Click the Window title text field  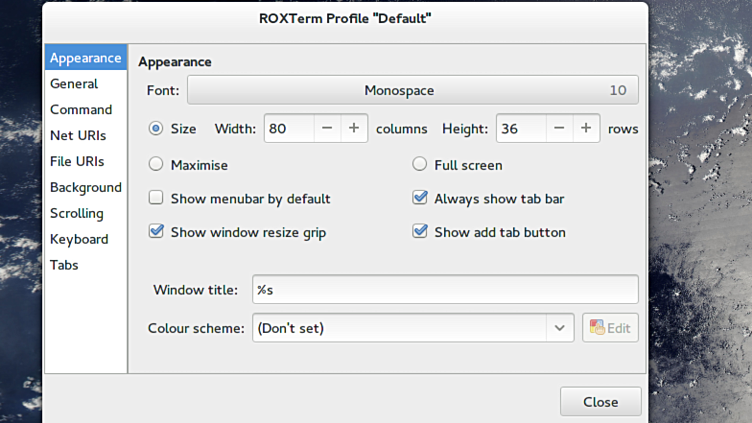click(x=444, y=289)
